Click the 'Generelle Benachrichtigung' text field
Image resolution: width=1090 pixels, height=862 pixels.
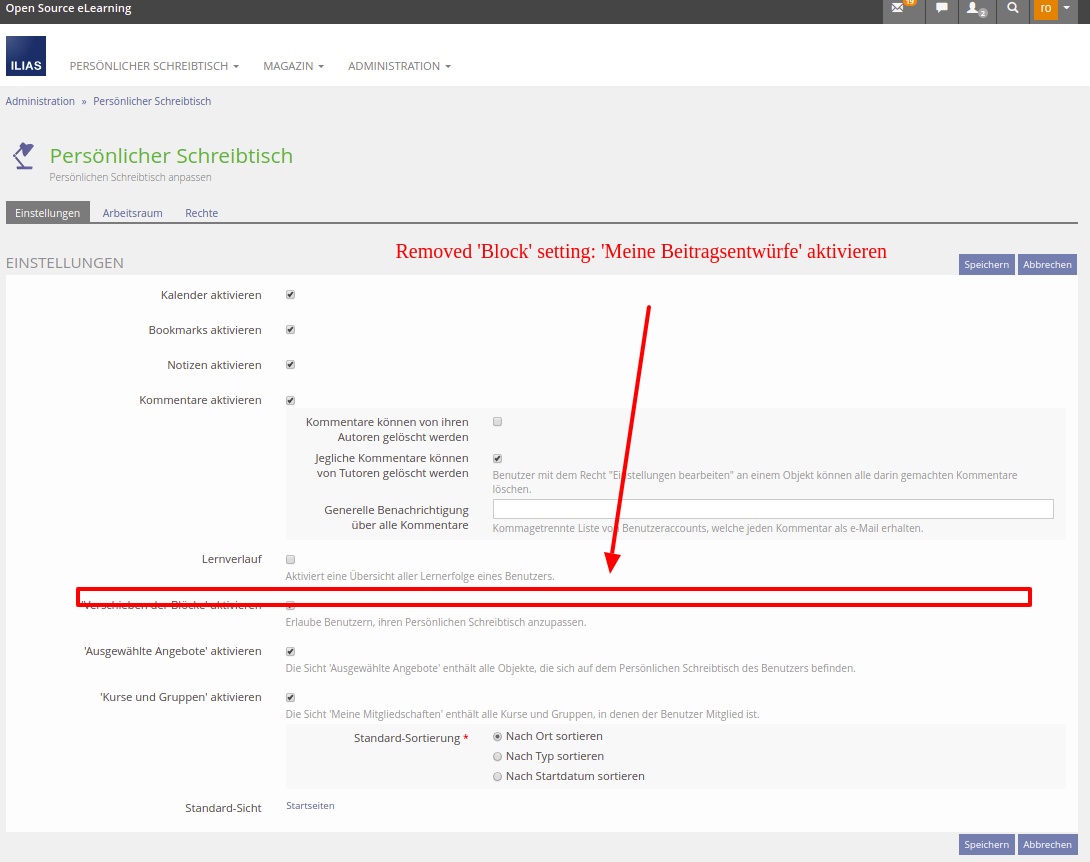pyautogui.click(x=773, y=509)
